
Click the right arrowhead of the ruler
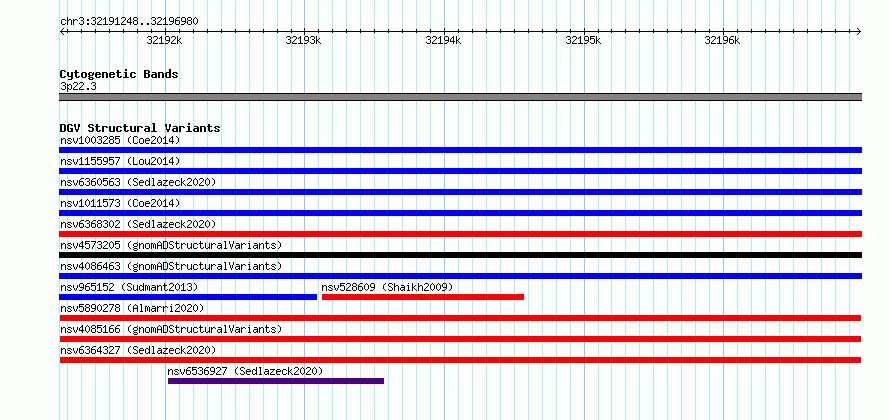click(859, 31)
